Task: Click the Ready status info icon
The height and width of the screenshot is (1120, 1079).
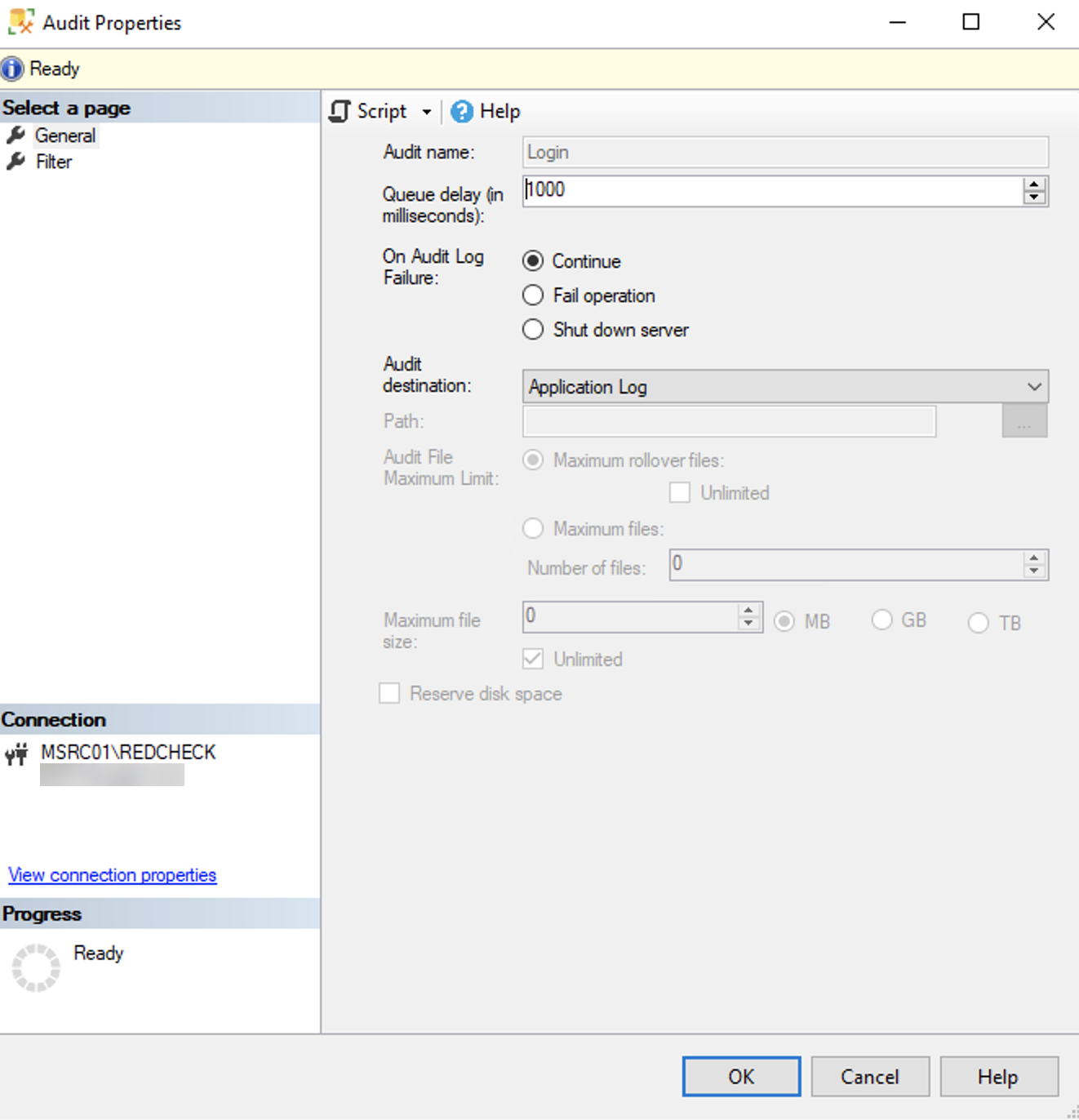Action: [x=11, y=68]
